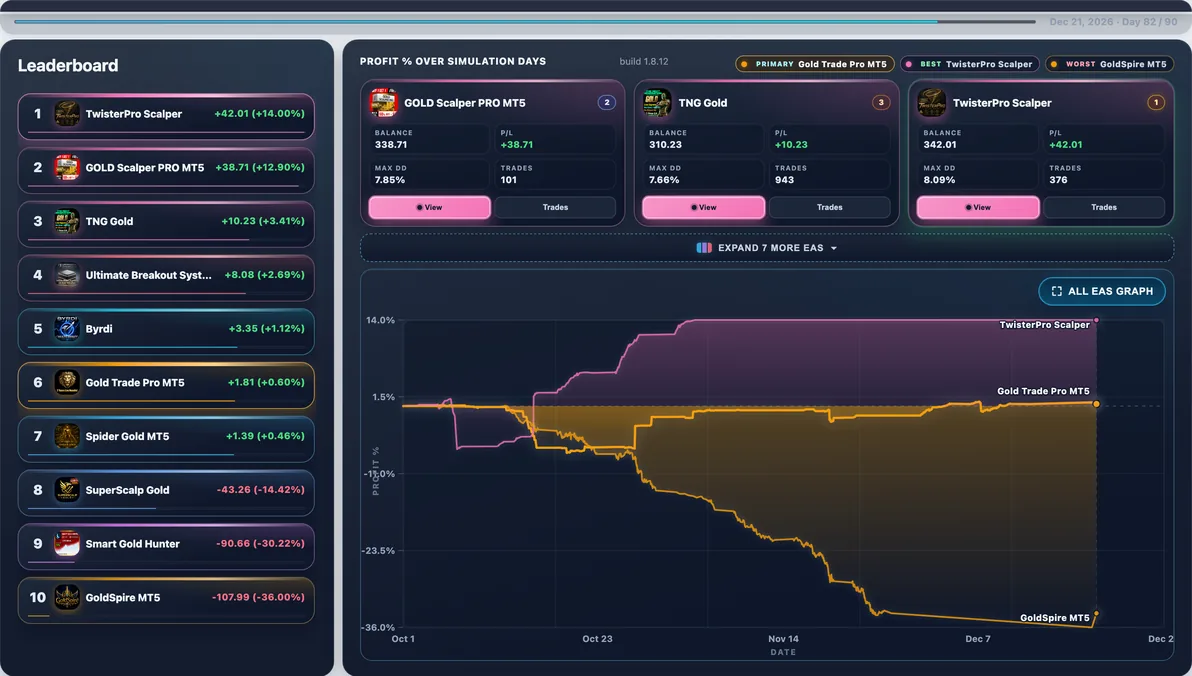This screenshot has width=1192, height=676.
Task: Click the build 1.8.12 label
Action: click(644, 62)
